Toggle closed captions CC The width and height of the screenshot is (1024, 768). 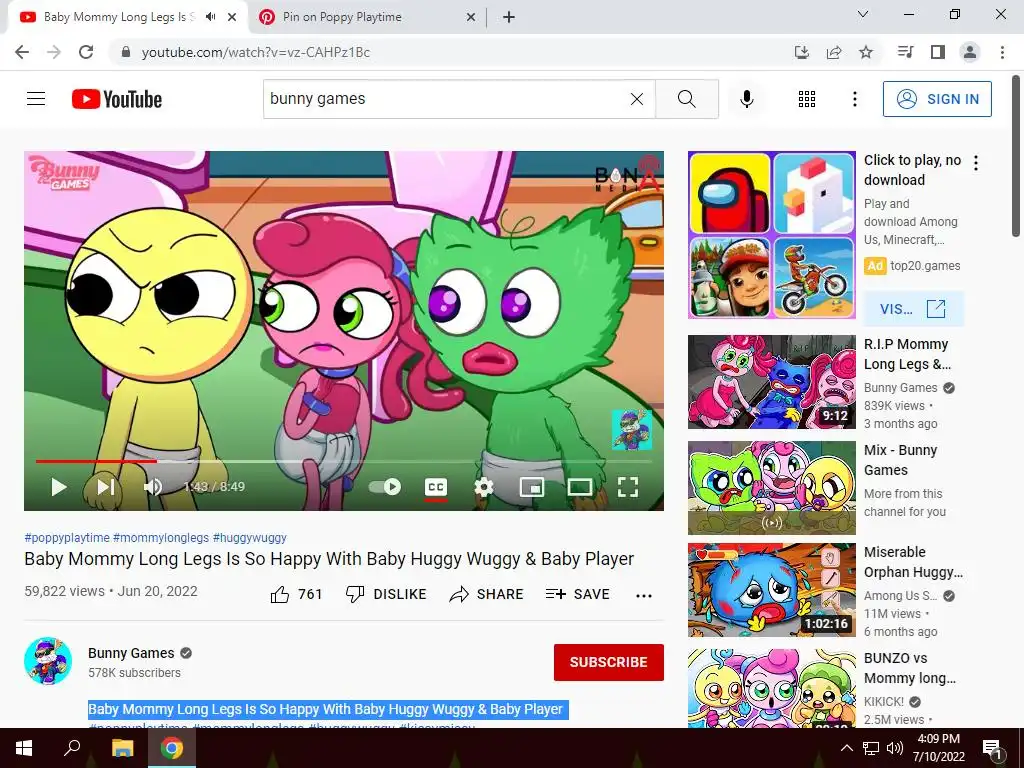436,487
